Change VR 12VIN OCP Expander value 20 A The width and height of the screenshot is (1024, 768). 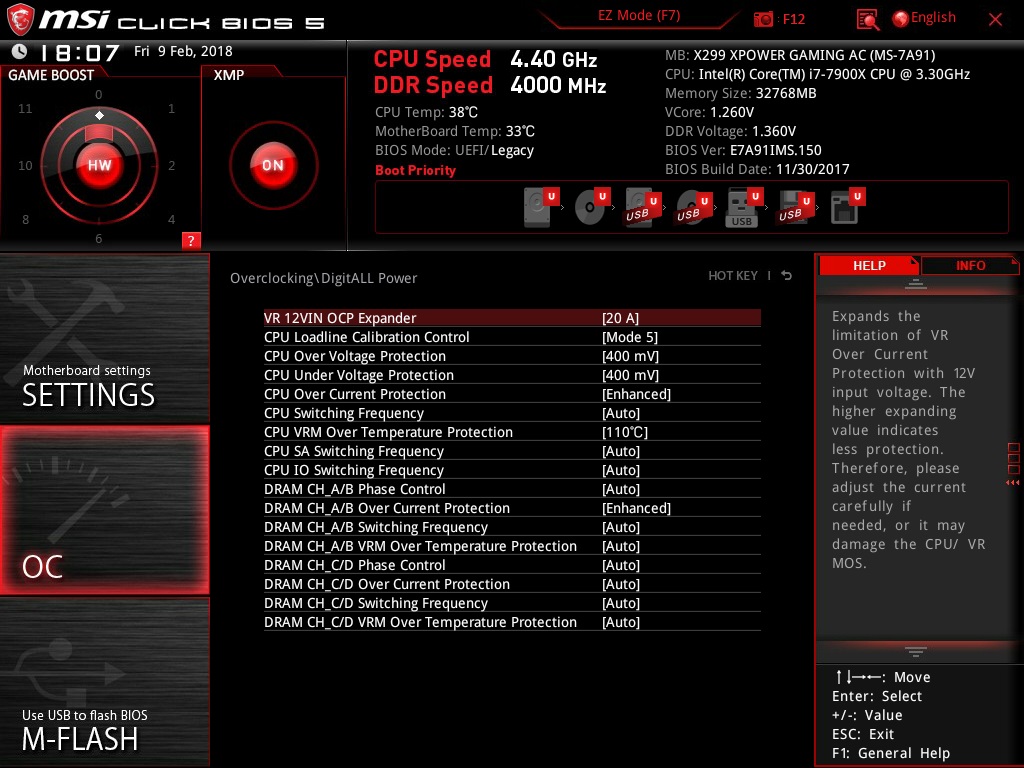tap(620, 318)
